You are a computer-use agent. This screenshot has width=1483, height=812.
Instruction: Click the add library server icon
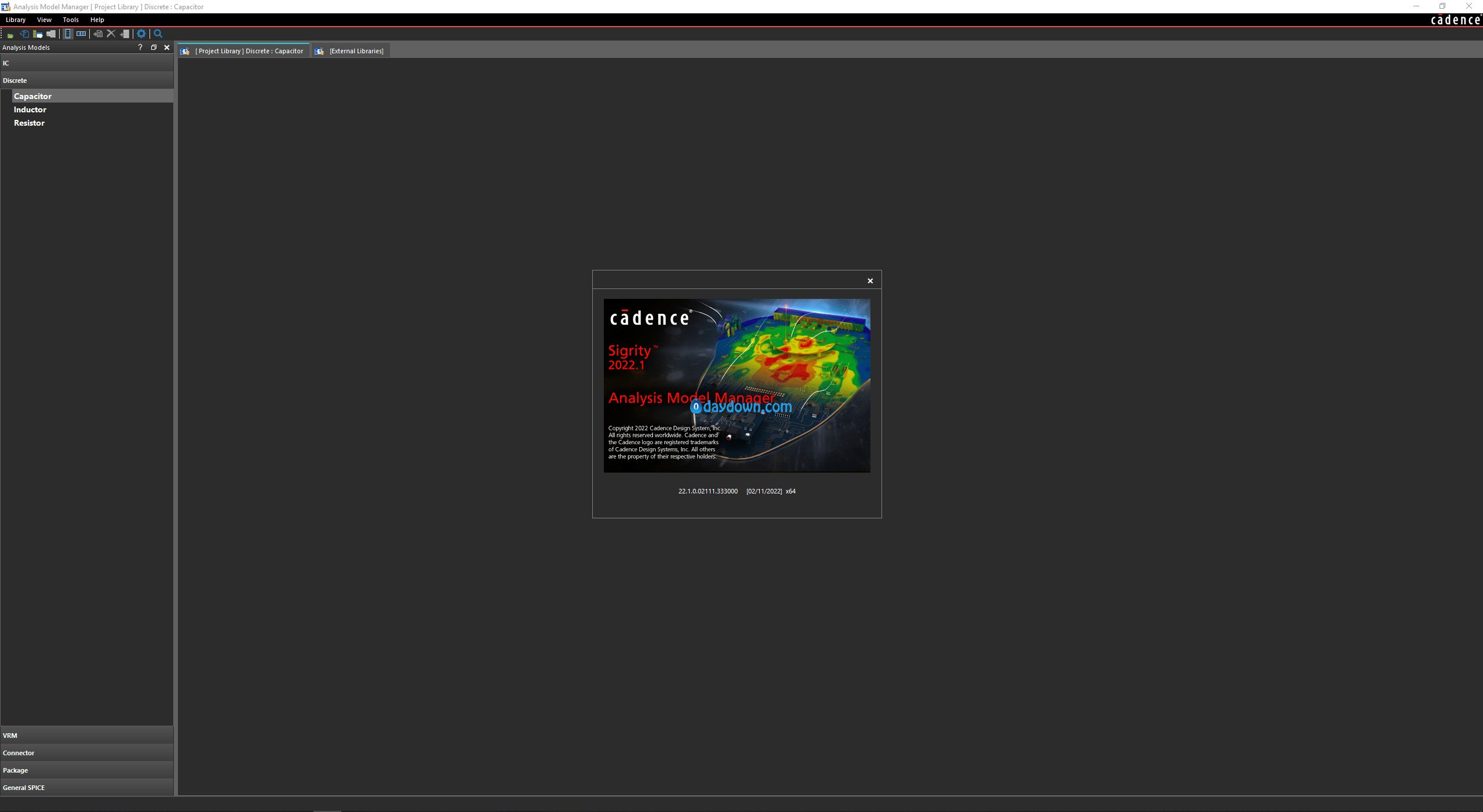coord(125,34)
